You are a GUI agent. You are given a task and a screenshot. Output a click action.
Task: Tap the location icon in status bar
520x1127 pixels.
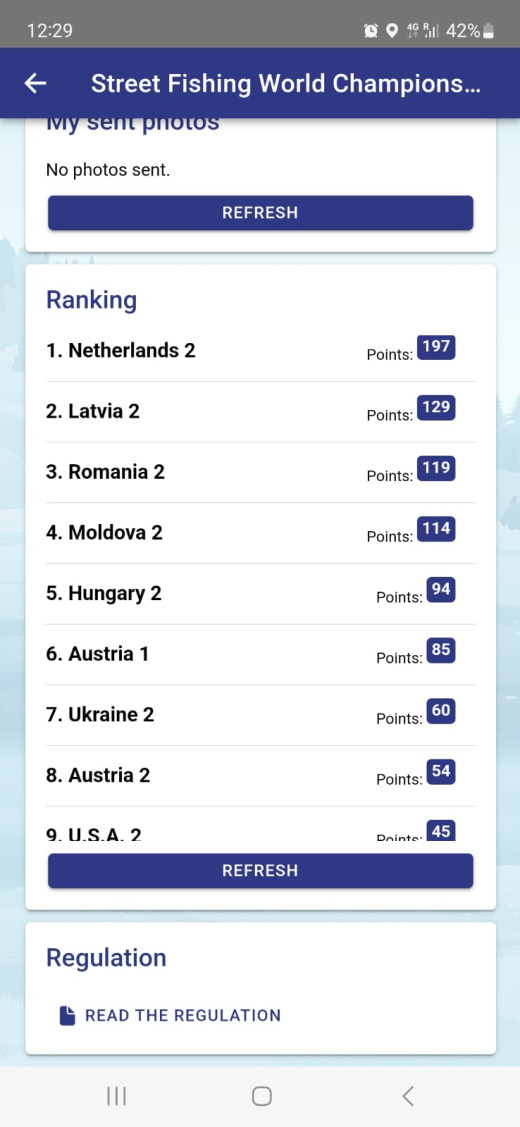point(392,31)
